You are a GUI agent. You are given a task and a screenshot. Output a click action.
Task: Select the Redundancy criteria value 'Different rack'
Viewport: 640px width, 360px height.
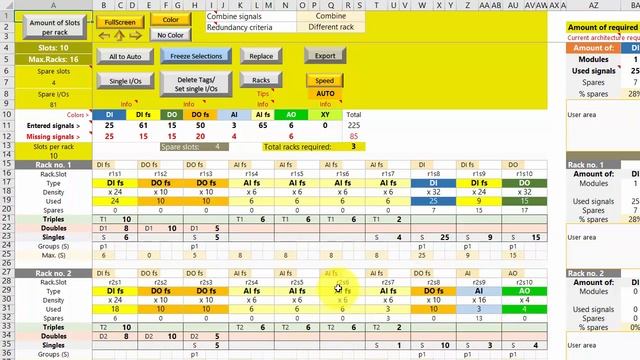point(331,27)
